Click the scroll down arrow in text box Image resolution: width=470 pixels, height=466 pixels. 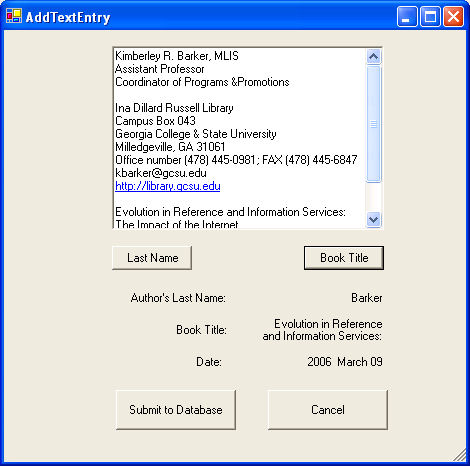click(x=373, y=219)
